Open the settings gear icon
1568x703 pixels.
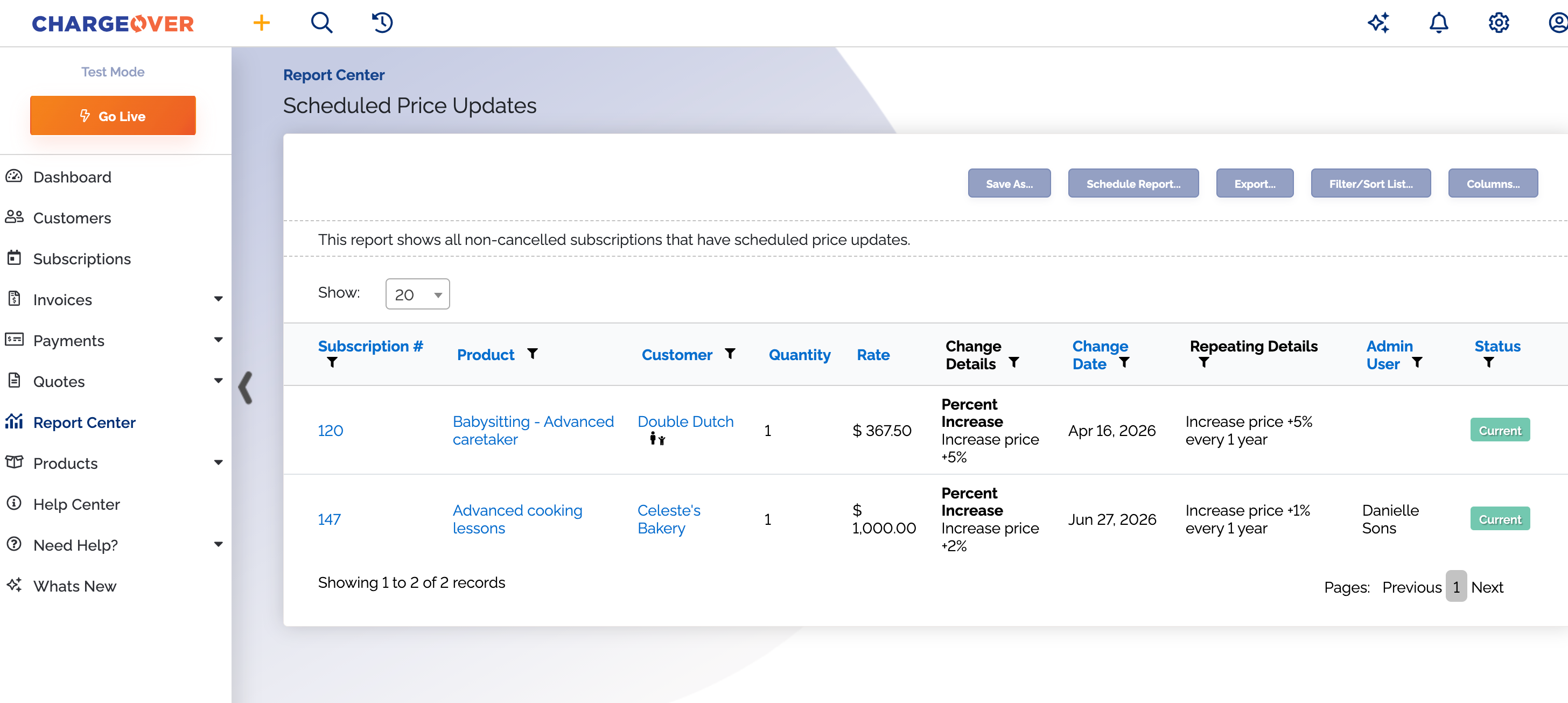[1499, 23]
